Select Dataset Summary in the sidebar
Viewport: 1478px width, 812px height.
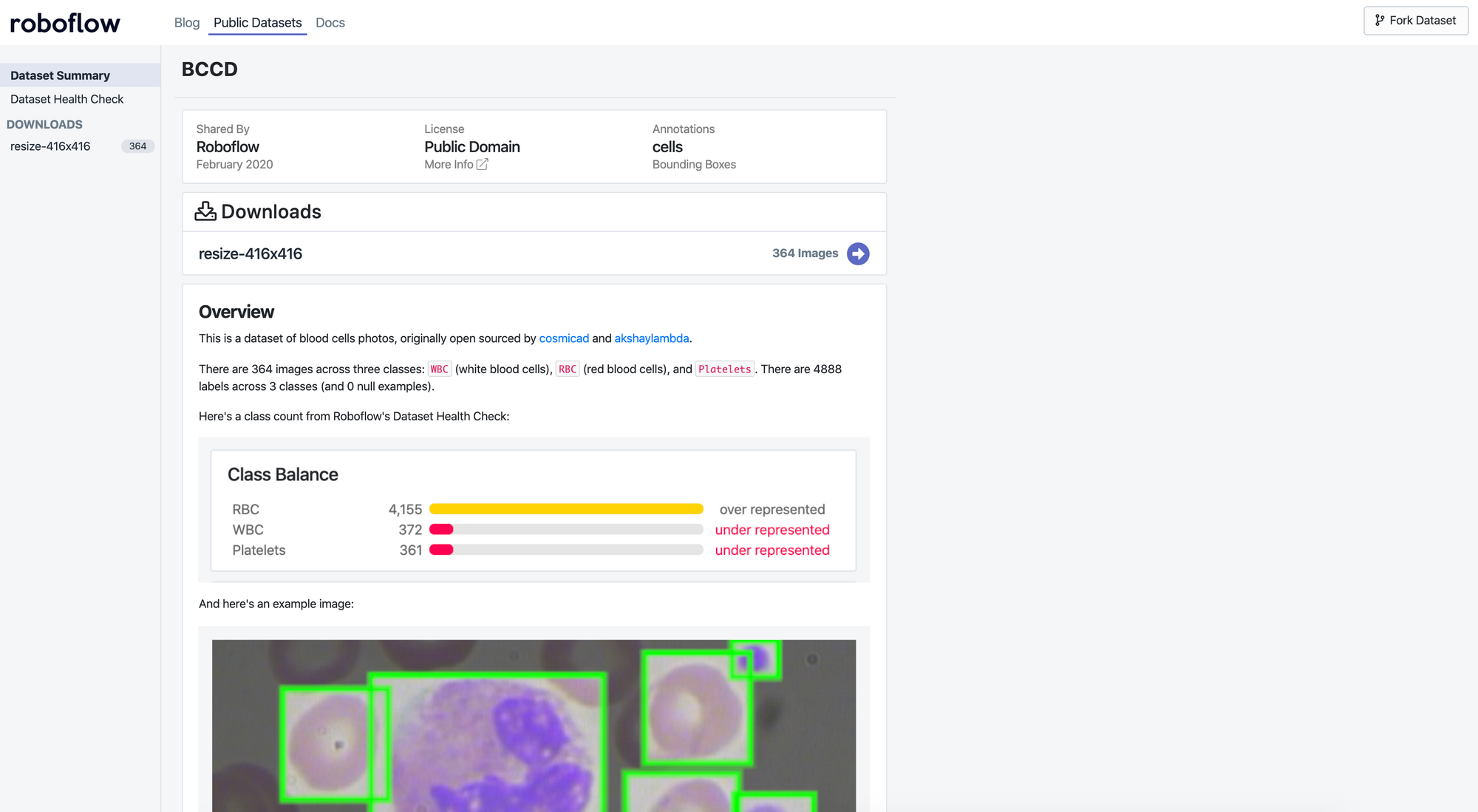click(x=60, y=75)
